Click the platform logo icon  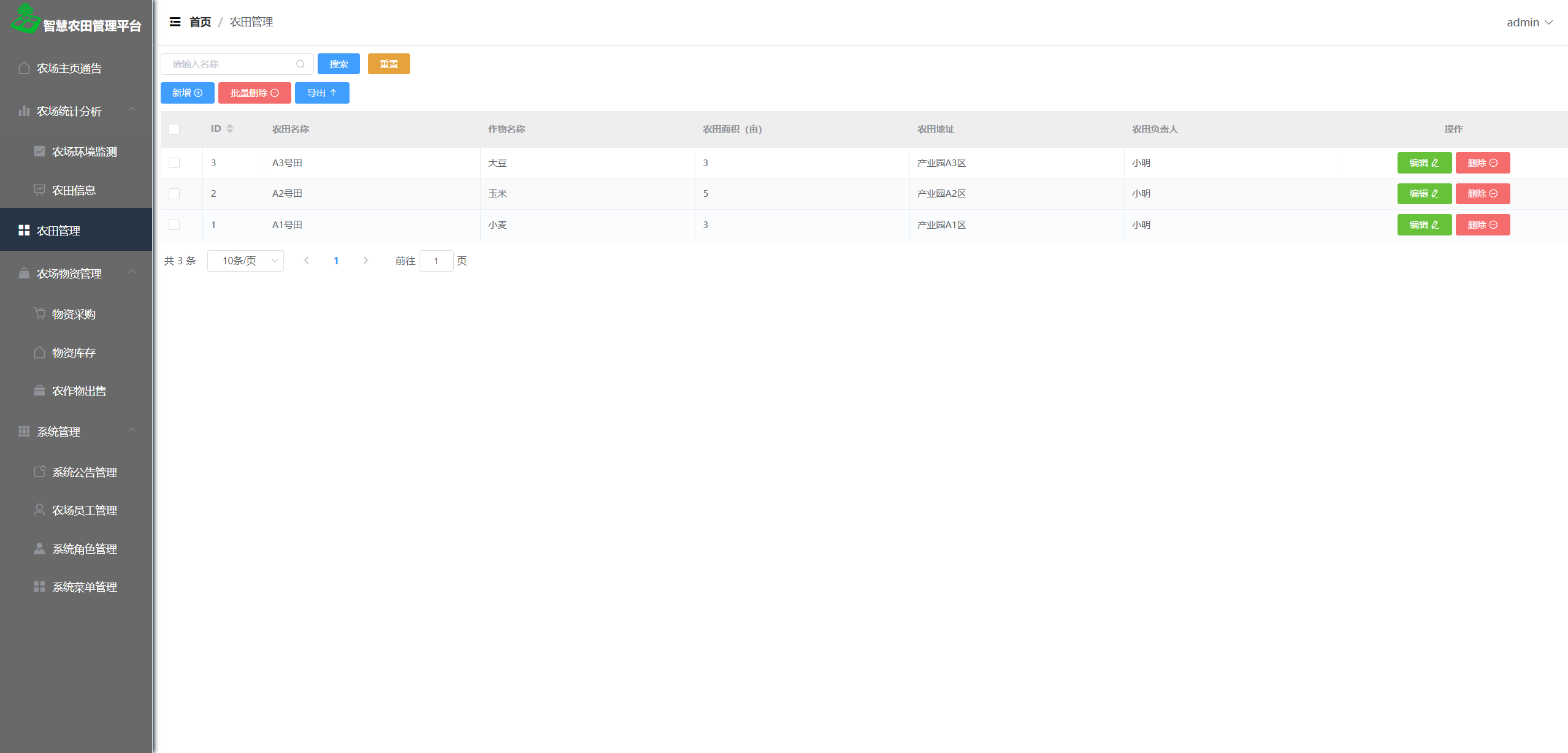(x=25, y=18)
